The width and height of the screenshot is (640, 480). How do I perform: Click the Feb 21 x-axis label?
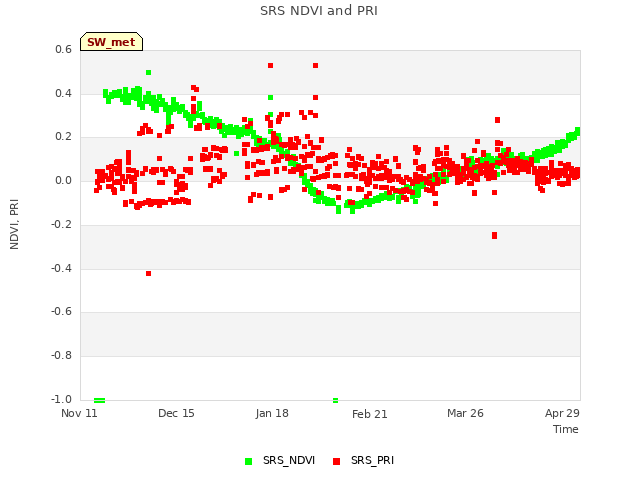[x=369, y=414]
